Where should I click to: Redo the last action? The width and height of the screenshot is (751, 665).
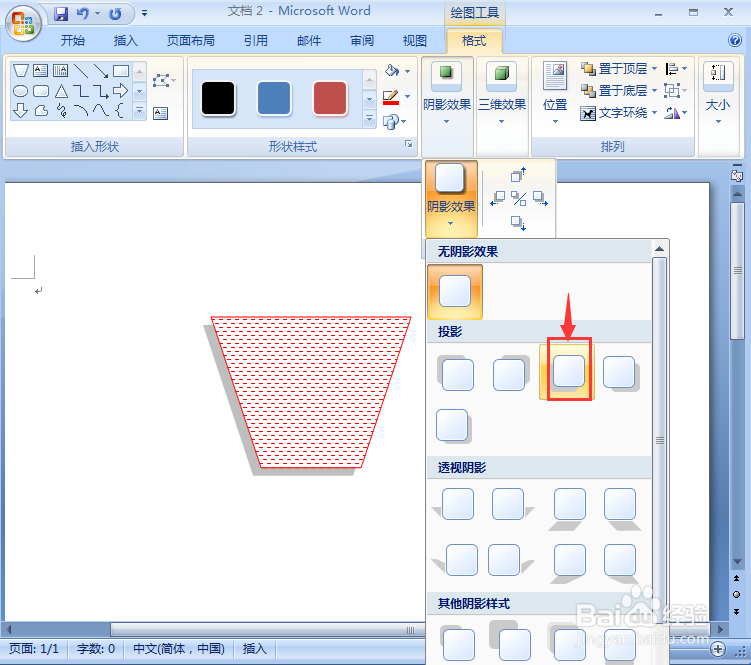(x=115, y=13)
